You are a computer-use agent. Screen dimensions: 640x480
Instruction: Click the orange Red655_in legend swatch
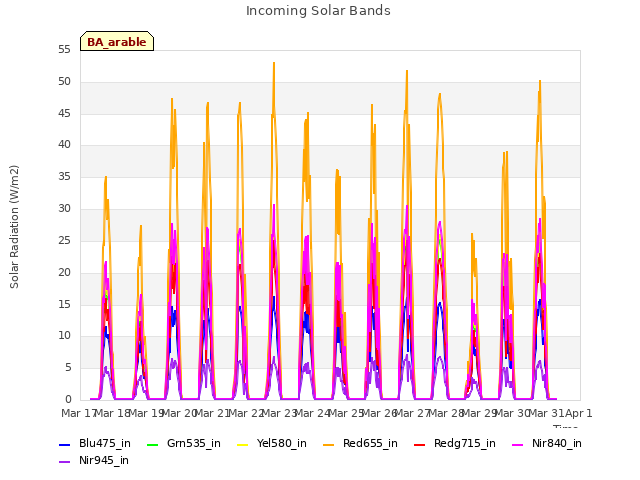[329, 444]
